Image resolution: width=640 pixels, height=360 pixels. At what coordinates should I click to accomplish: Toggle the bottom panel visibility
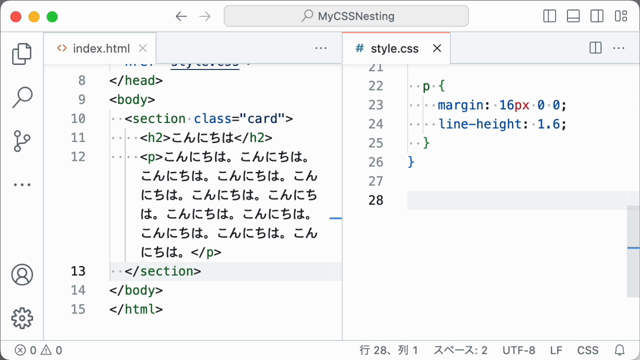(573, 16)
